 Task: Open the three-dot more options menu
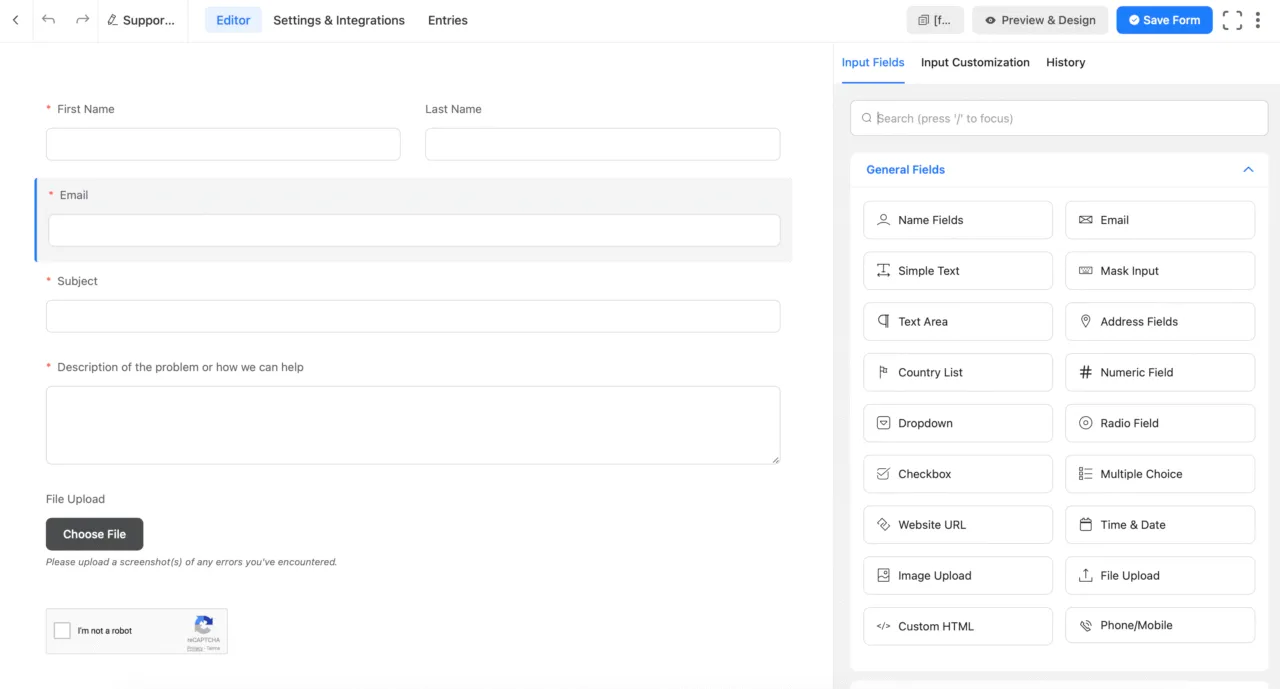1258,20
